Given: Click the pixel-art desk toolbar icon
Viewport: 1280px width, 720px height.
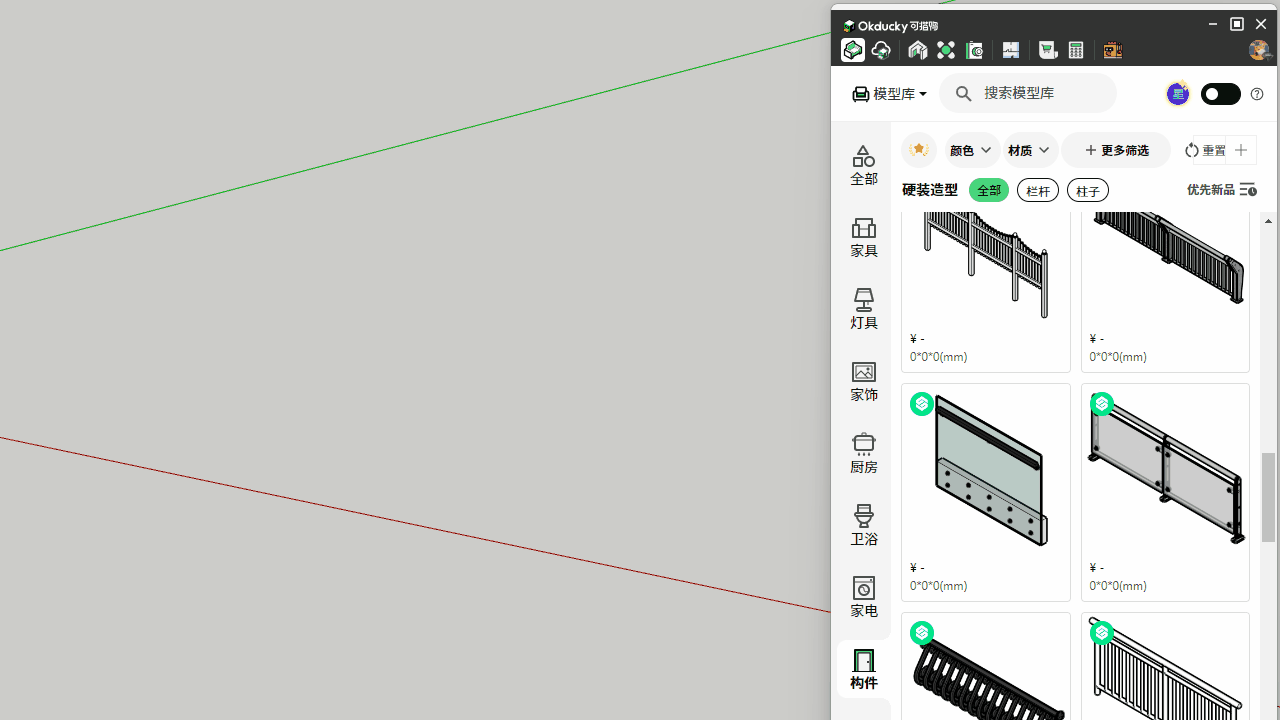Looking at the screenshot, I should [1112, 50].
